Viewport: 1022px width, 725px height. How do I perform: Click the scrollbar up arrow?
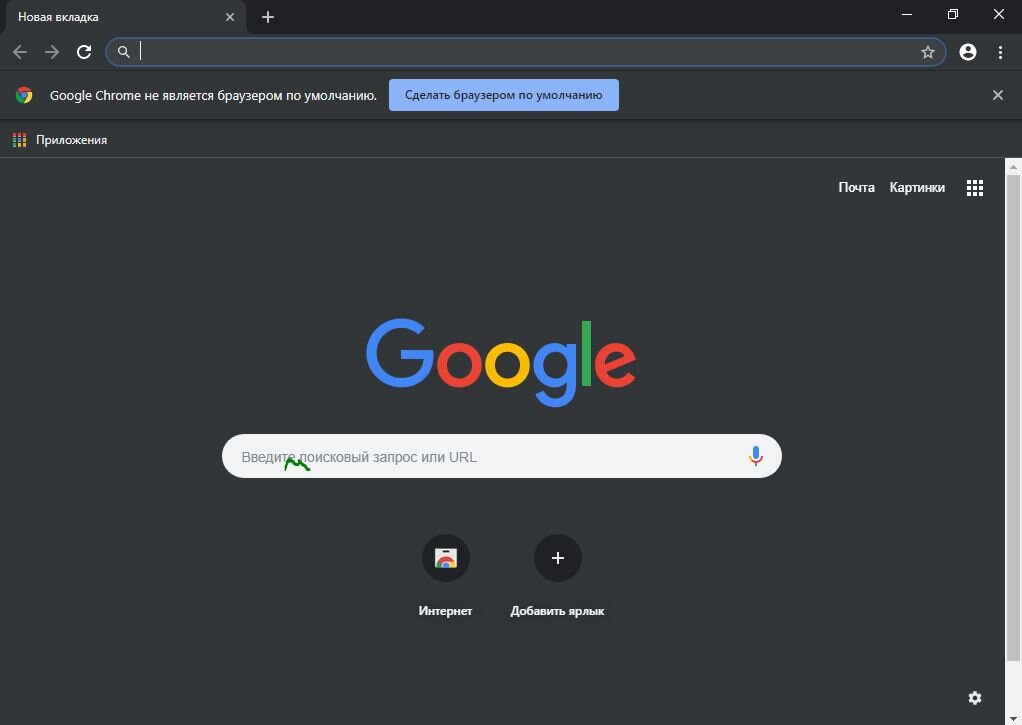(1013, 166)
